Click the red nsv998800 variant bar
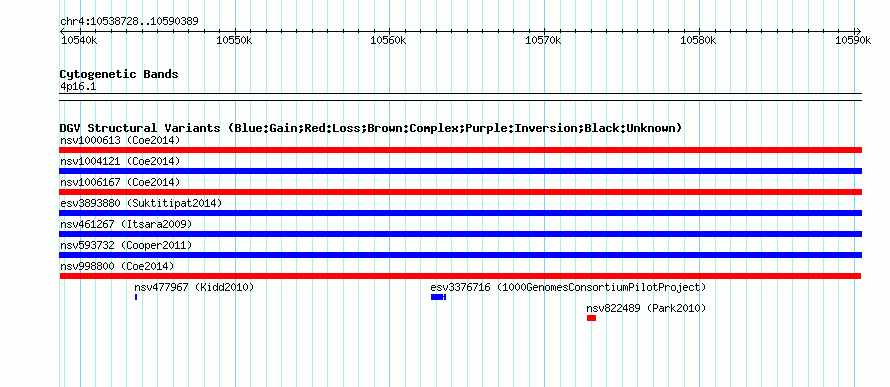890x387 pixels. click(460, 276)
